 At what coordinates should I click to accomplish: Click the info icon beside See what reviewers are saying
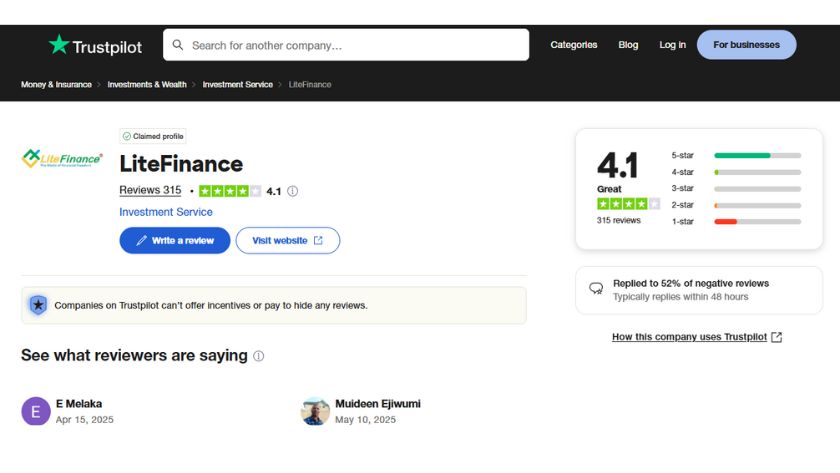[x=258, y=356]
